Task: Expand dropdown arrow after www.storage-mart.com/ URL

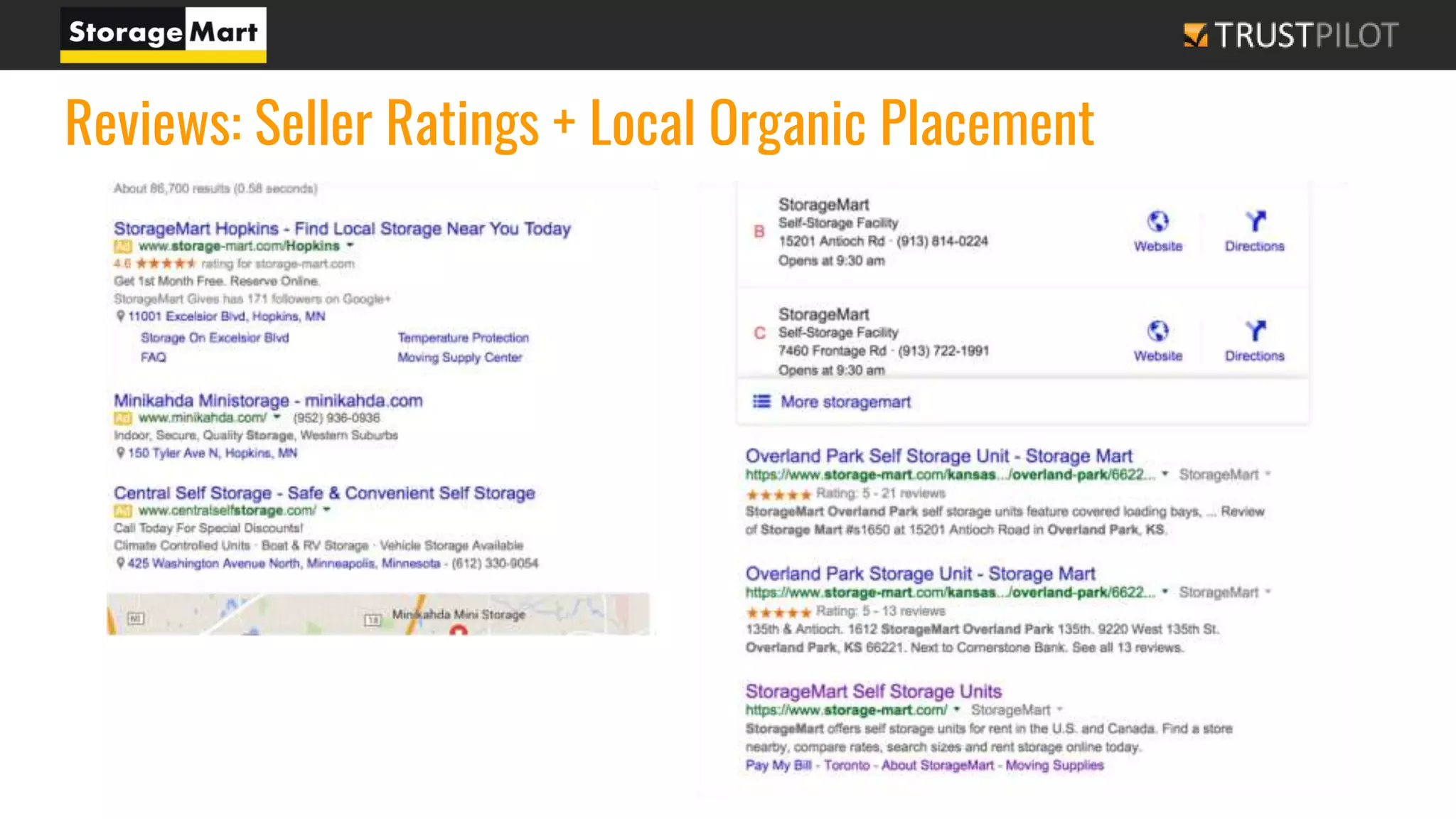Action: pos(957,710)
